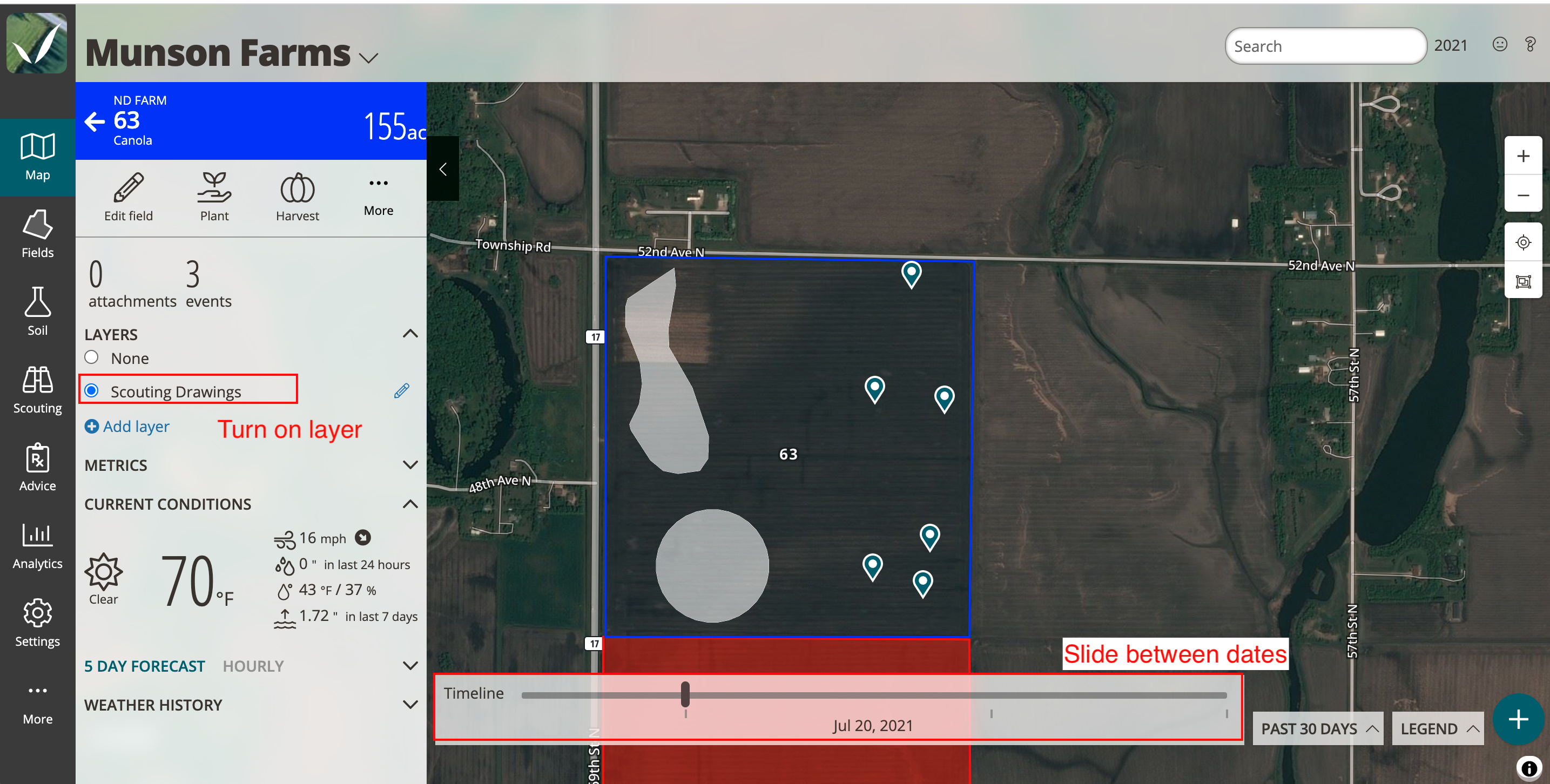Screen dimensions: 1550x784
Task: Click the app leaf logo
Action: (37, 43)
